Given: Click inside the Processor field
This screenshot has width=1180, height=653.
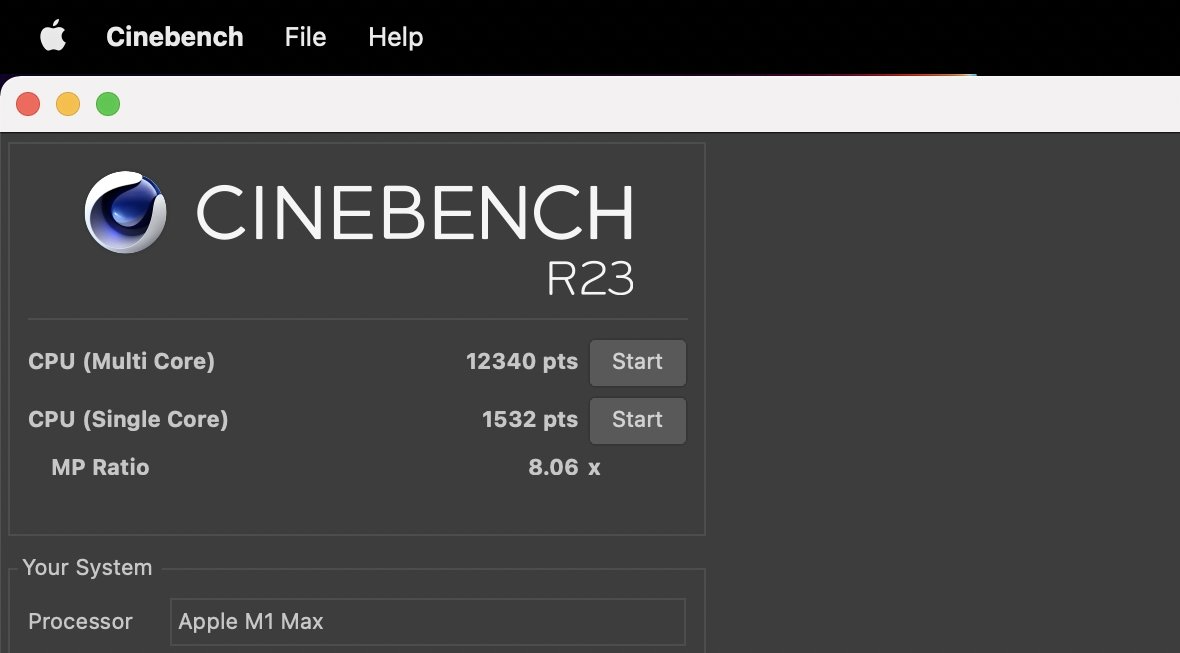Looking at the screenshot, I should (427, 621).
